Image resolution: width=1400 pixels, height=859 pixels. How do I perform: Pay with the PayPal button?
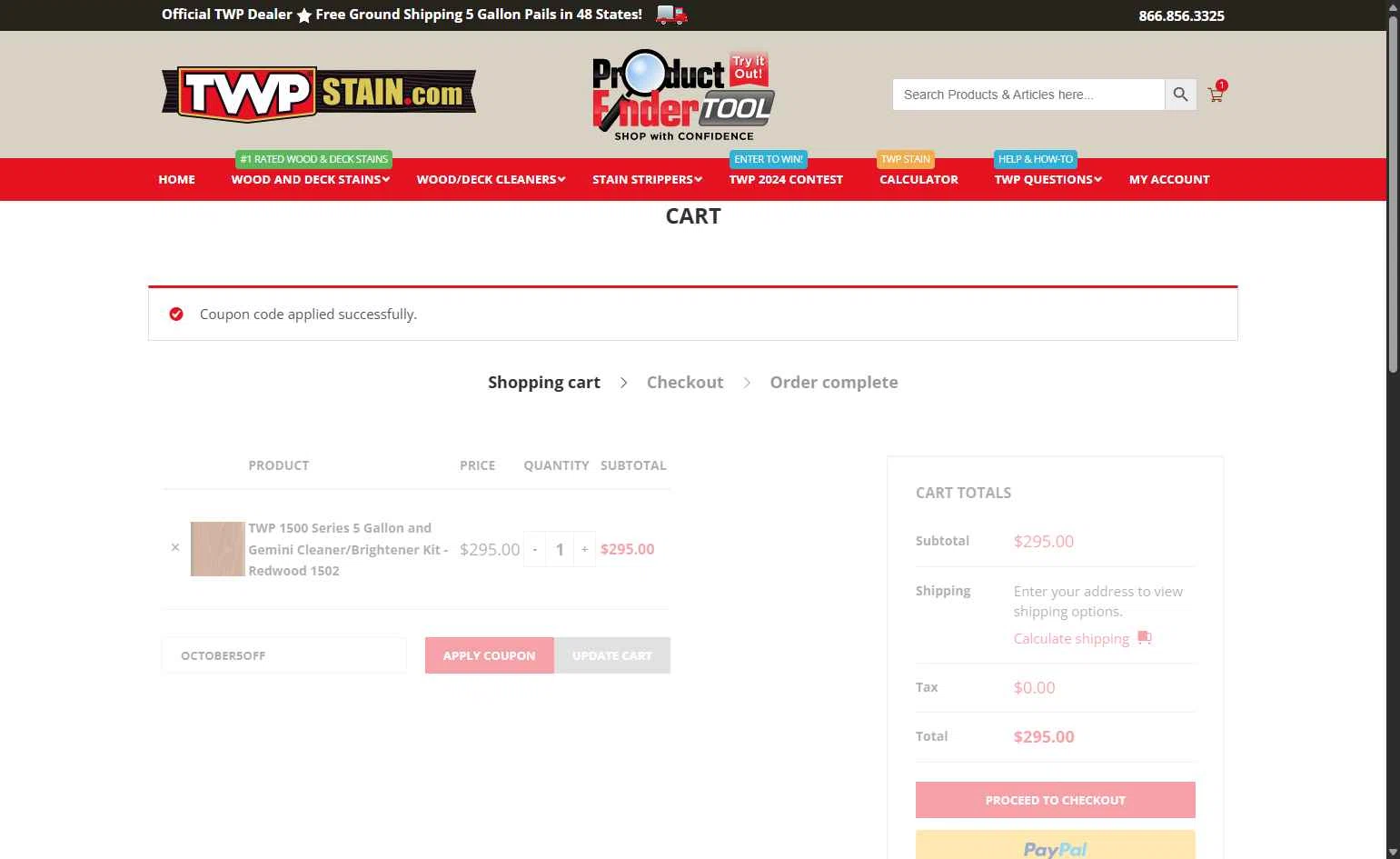[1056, 845]
